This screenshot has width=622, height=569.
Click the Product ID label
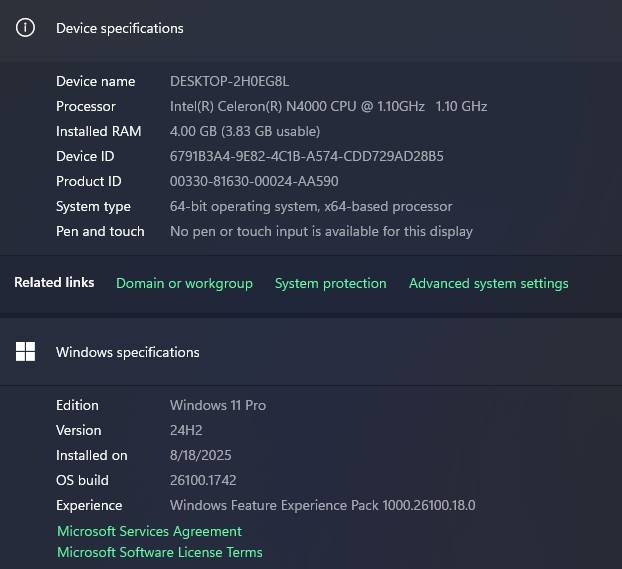click(89, 181)
